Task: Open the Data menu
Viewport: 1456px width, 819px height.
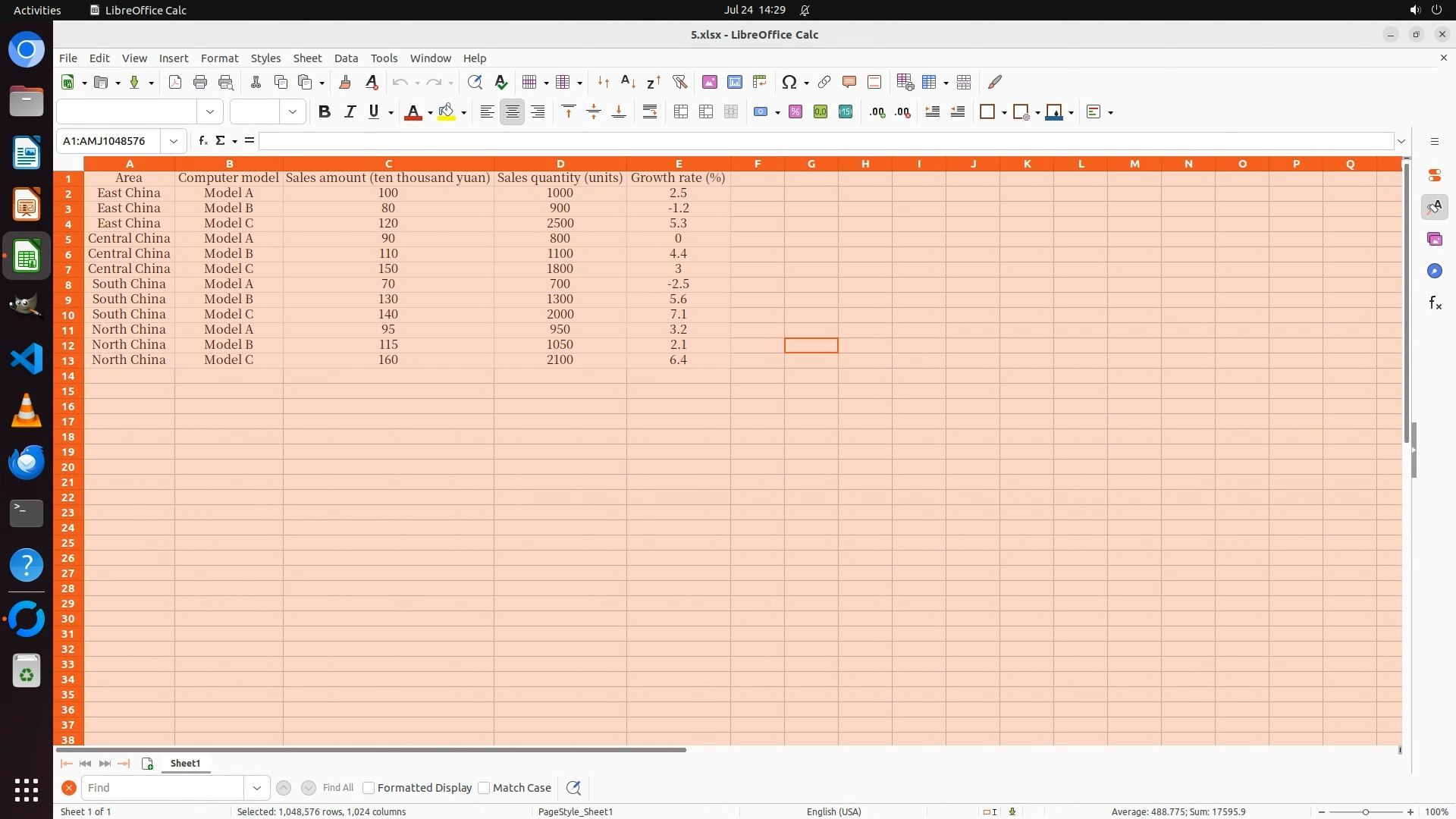Action: 346,58
